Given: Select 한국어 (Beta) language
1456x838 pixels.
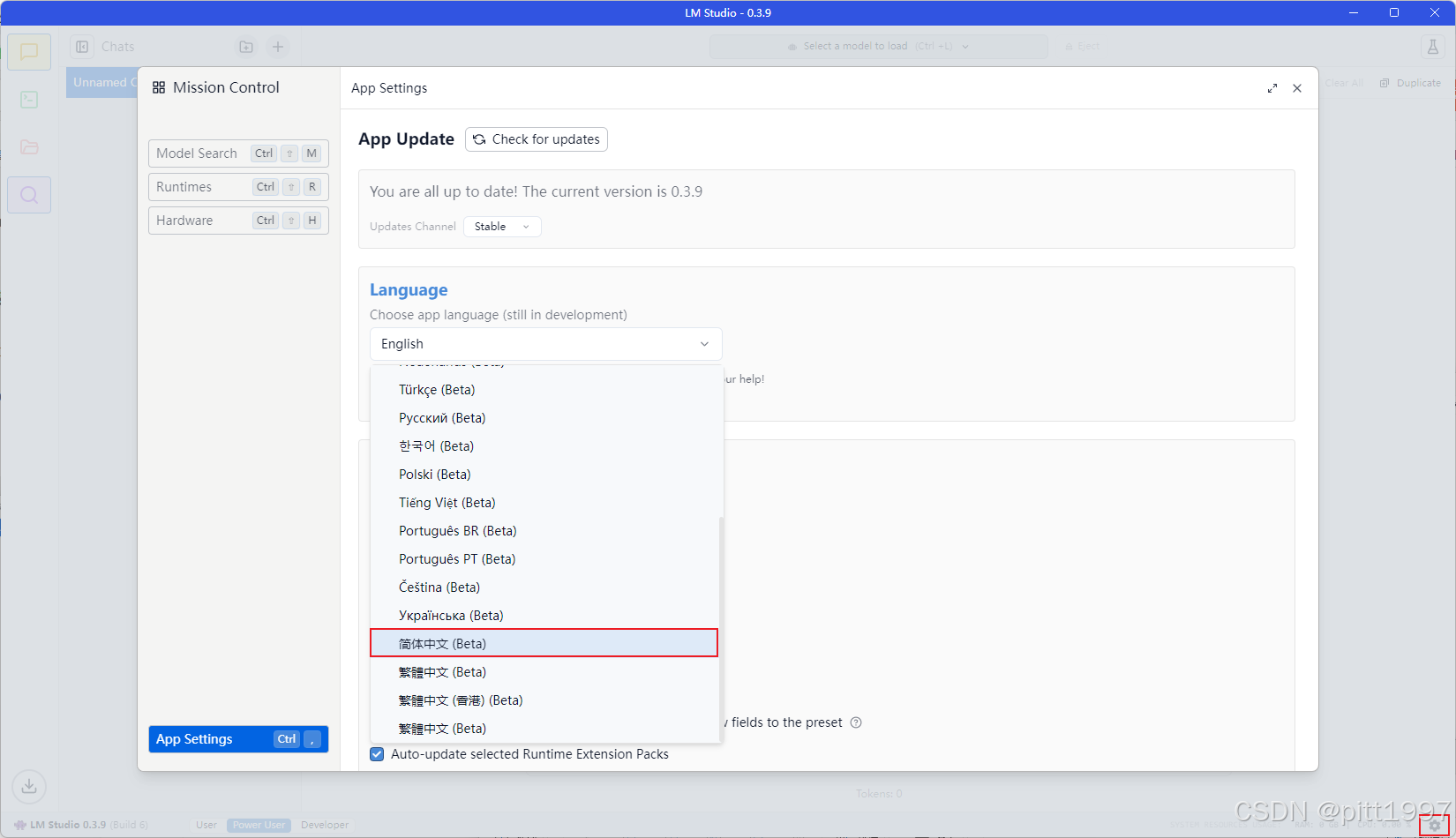Looking at the screenshot, I should point(544,446).
